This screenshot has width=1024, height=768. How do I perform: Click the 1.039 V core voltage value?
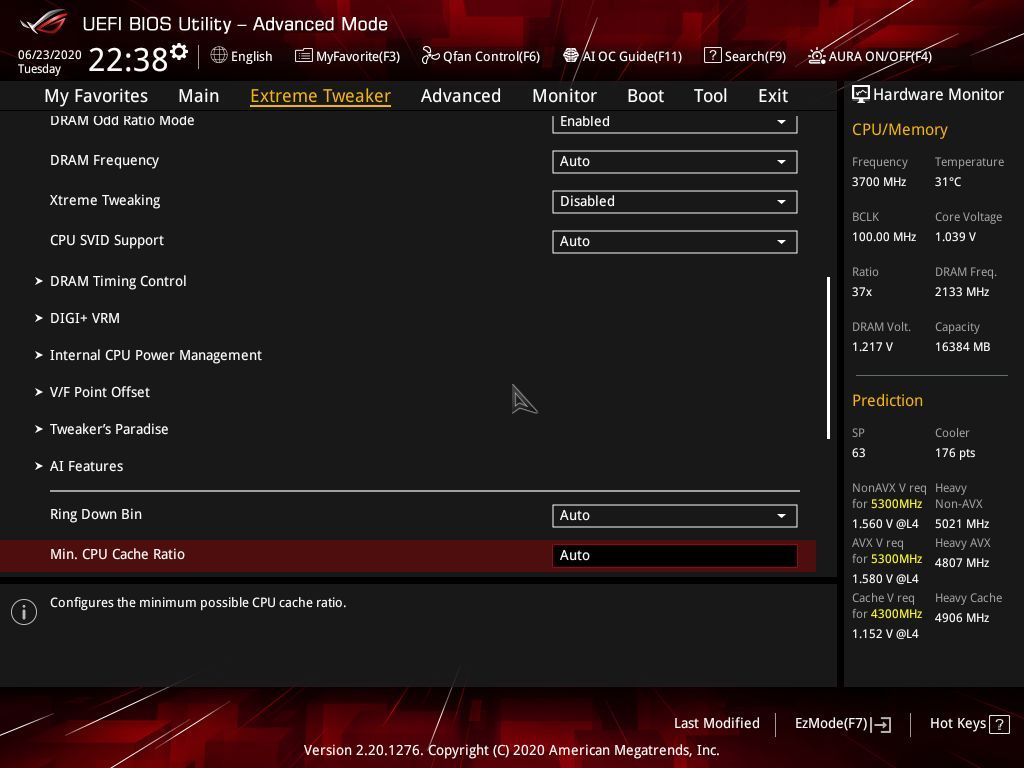coord(955,237)
